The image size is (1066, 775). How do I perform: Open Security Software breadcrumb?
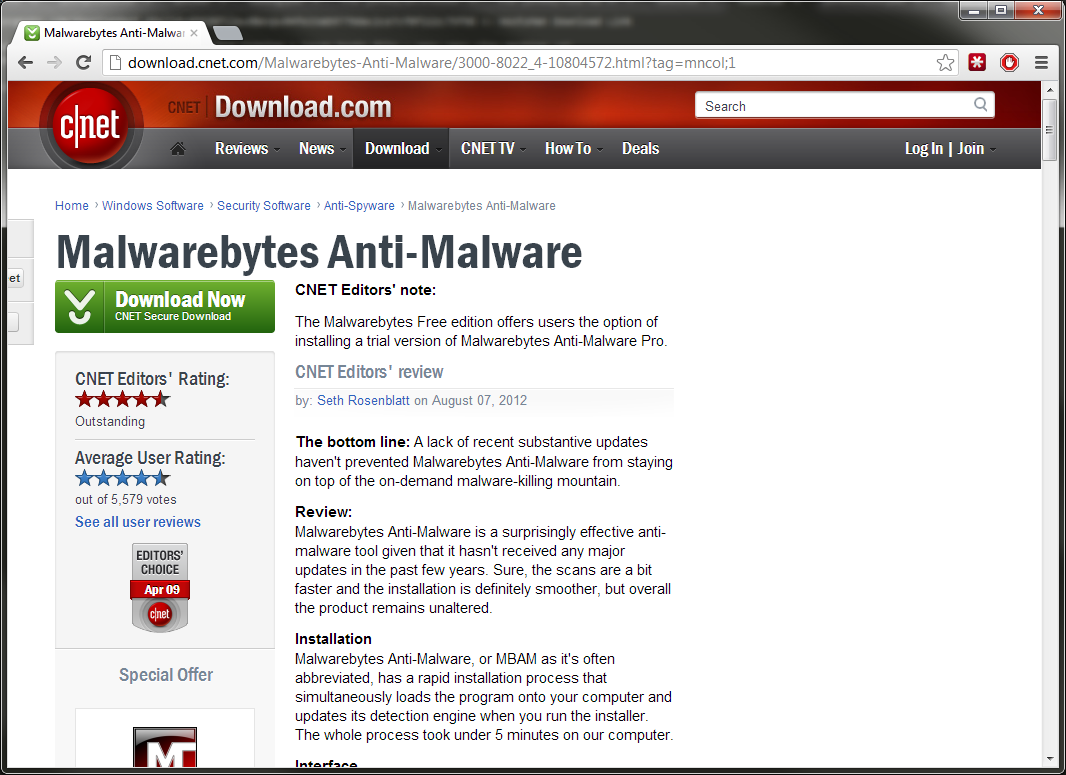click(x=264, y=205)
